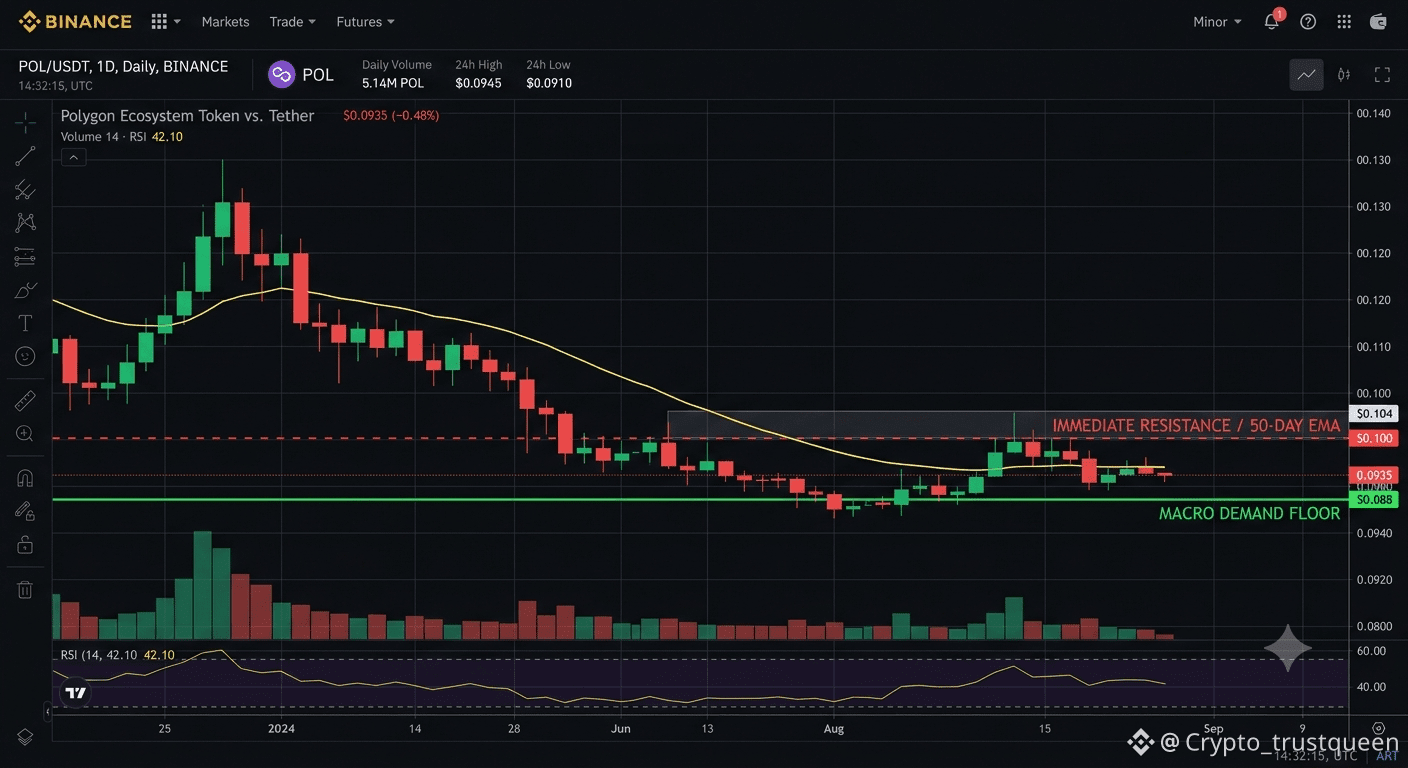Open the help question mark icon
Viewport: 1408px width, 768px height.
coord(1308,21)
